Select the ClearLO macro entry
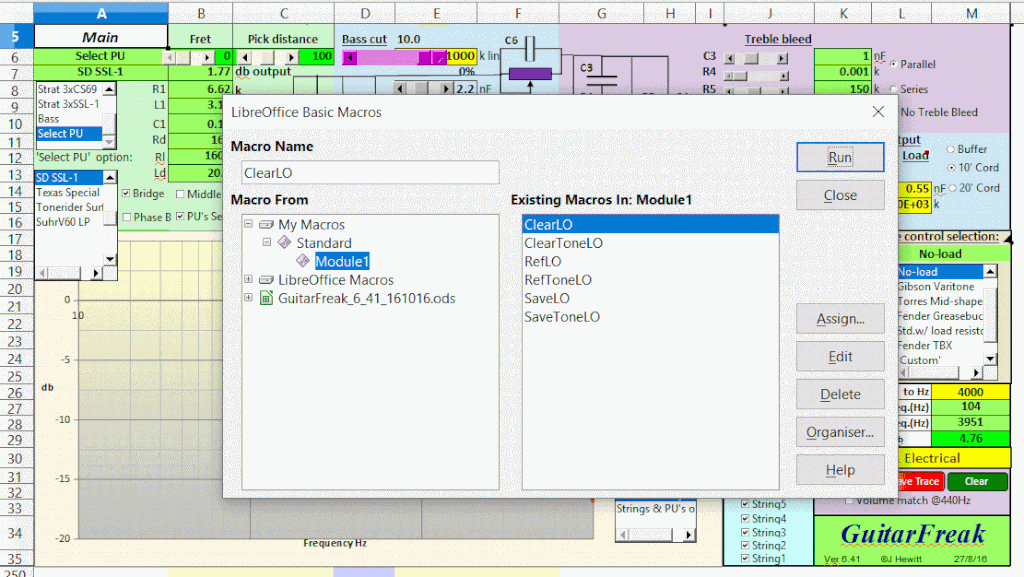Image resolution: width=1024 pixels, height=577 pixels. coord(650,225)
